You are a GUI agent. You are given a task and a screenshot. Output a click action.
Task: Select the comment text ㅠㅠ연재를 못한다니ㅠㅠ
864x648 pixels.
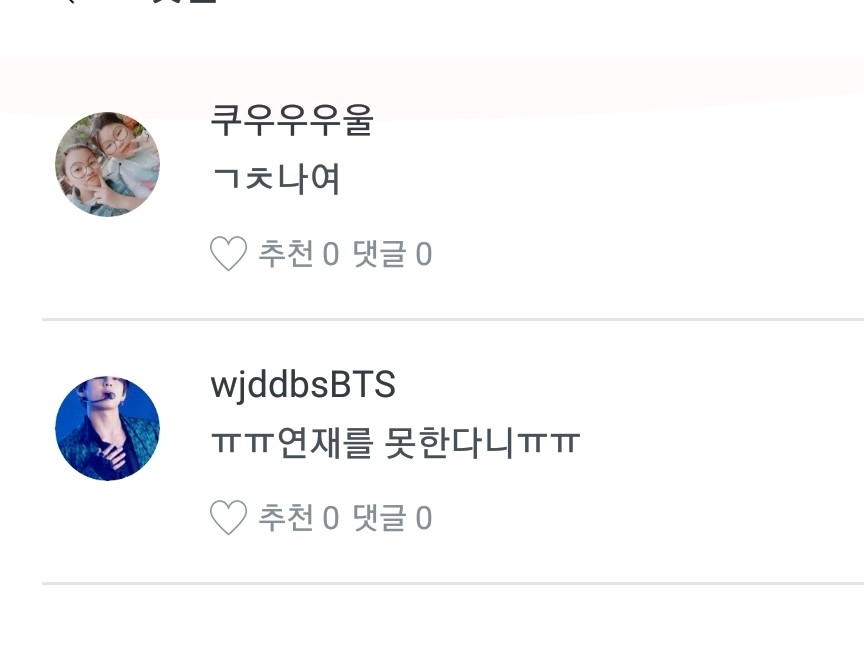(x=395, y=443)
